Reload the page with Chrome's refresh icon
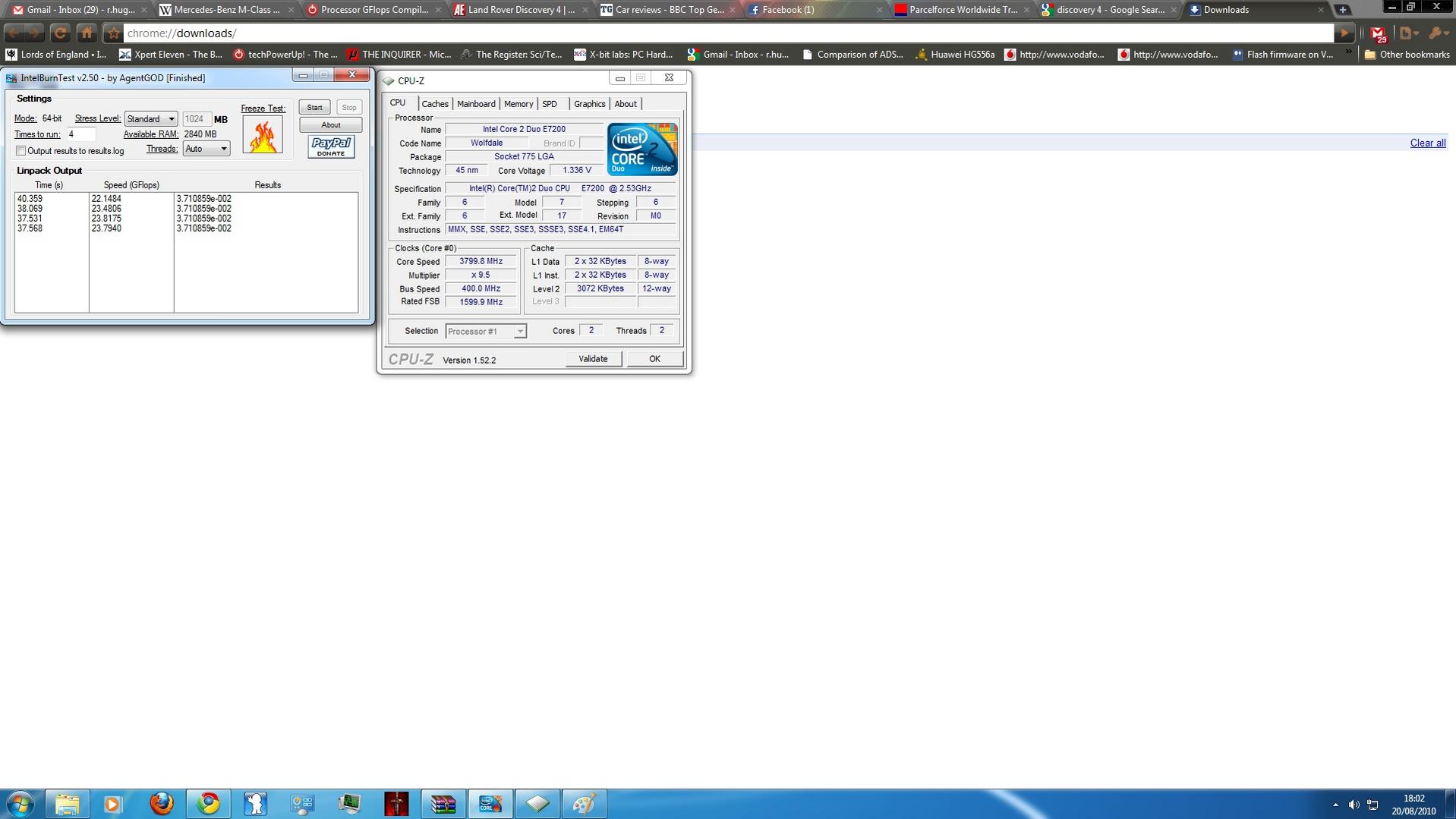 (61, 33)
